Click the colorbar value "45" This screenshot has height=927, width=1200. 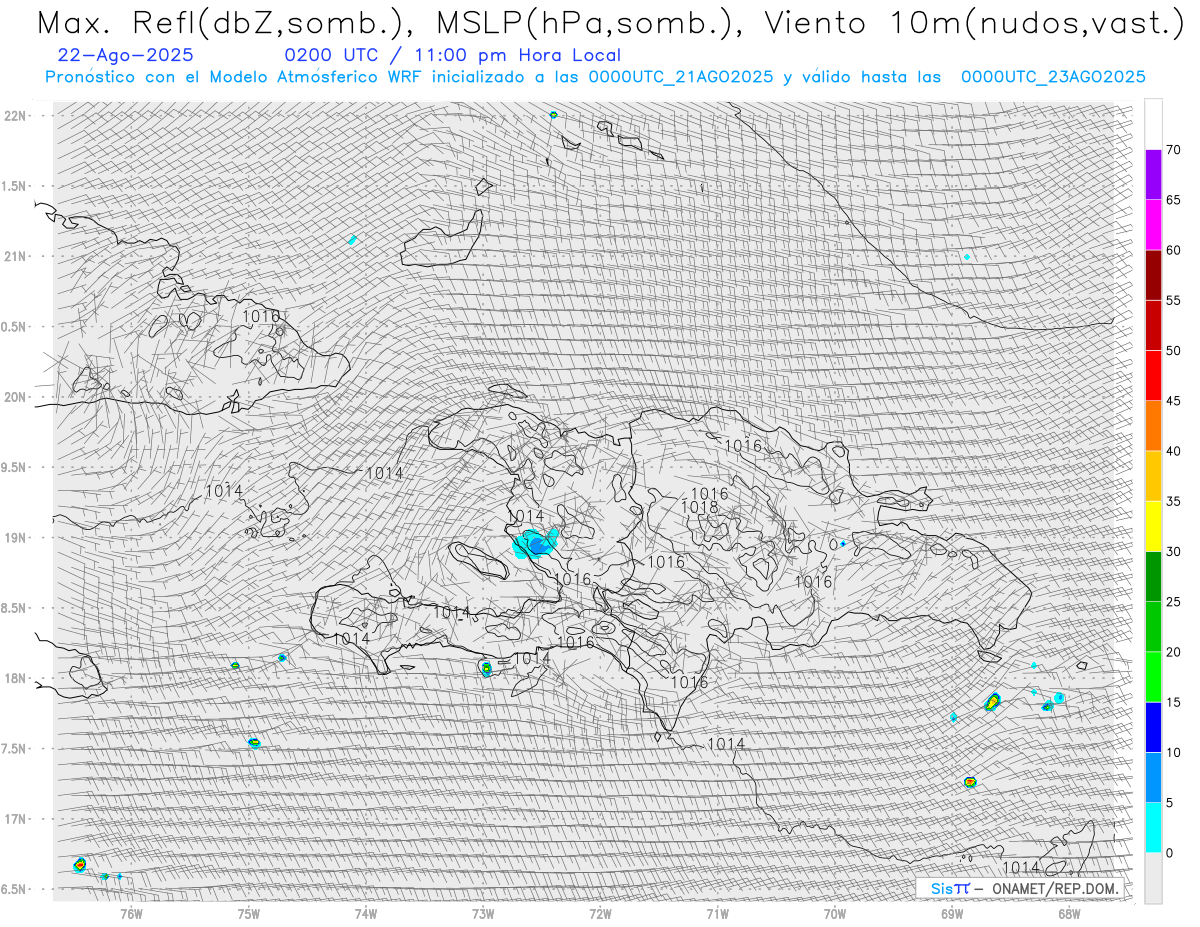tap(1173, 401)
